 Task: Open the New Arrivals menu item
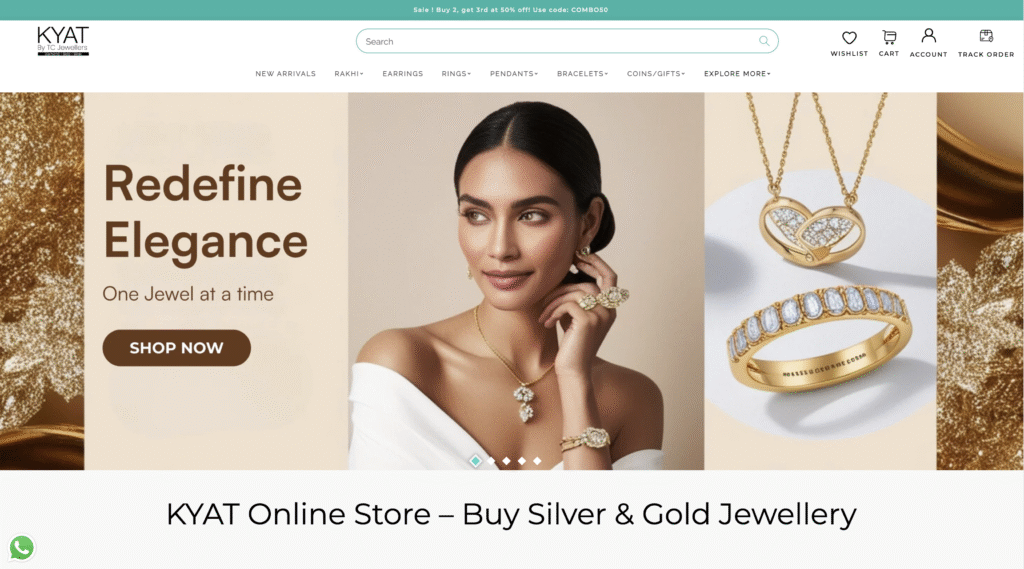tap(285, 74)
